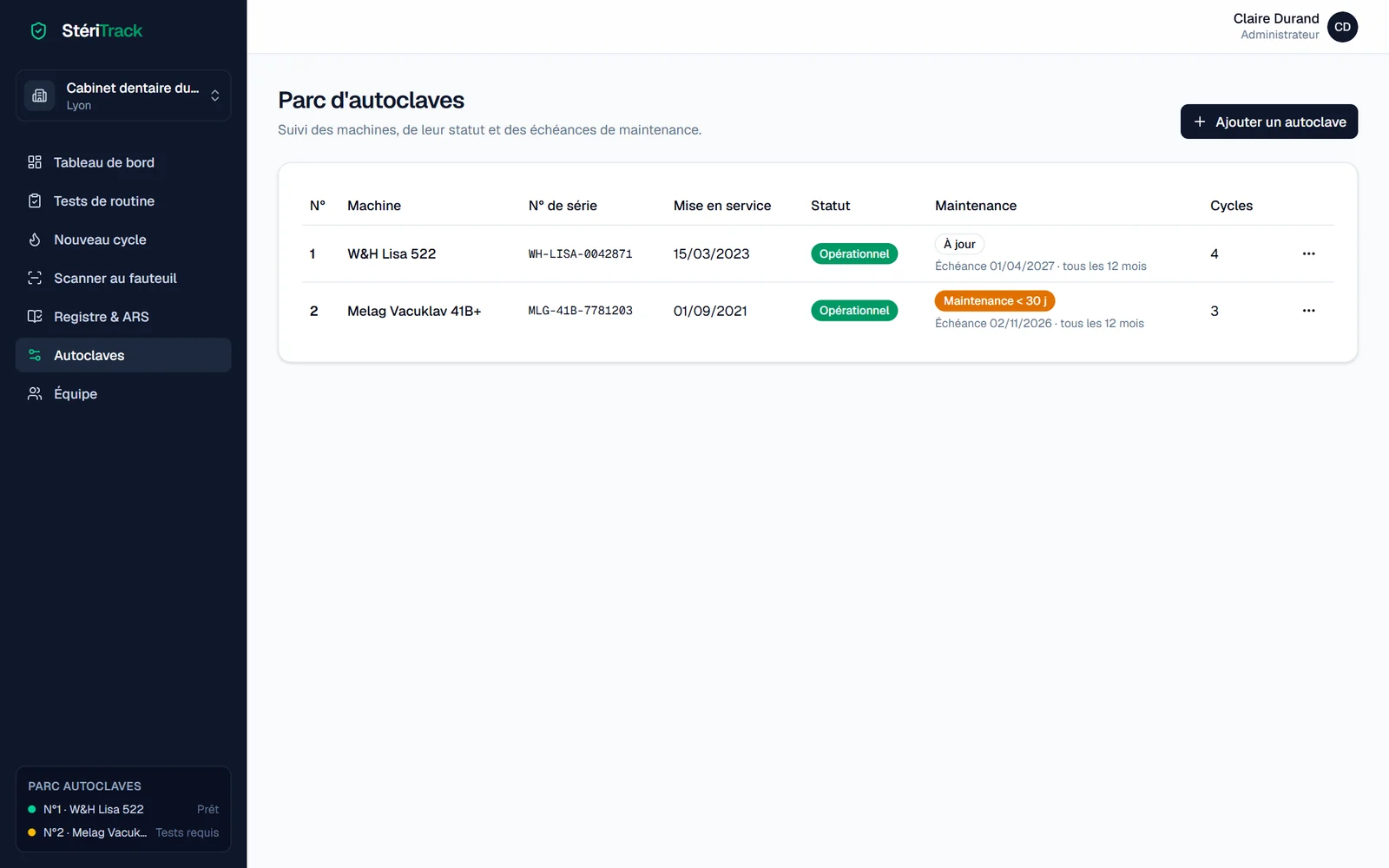Click the Tests requis status label
Viewport: 1389px width, 868px height.
click(188, 832)
